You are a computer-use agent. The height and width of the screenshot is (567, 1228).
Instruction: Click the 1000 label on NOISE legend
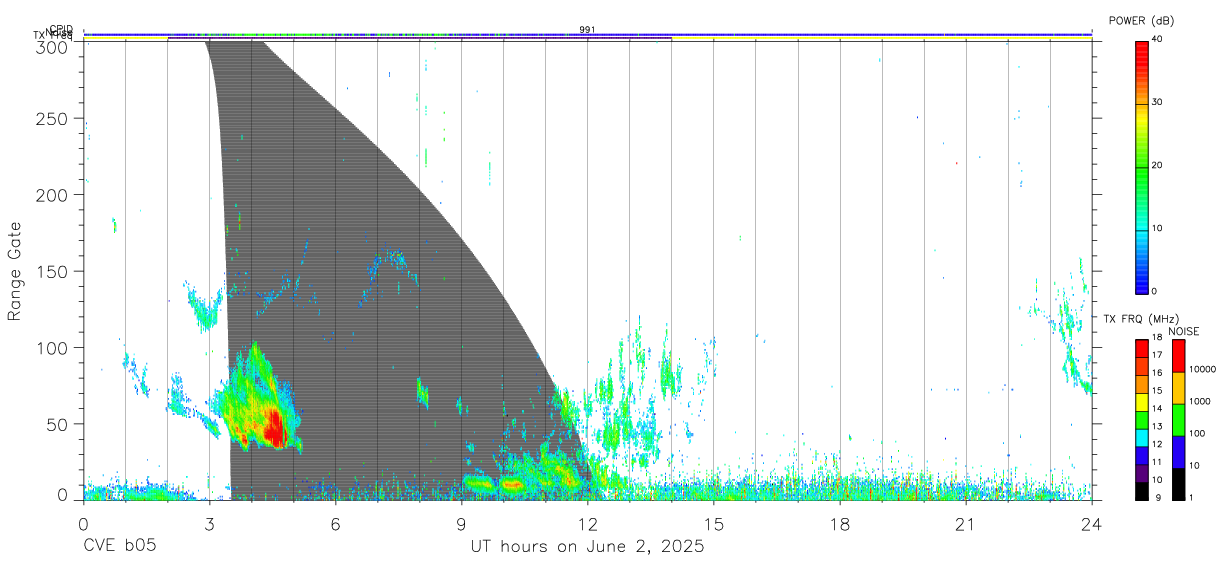(x=1200, y=402)
